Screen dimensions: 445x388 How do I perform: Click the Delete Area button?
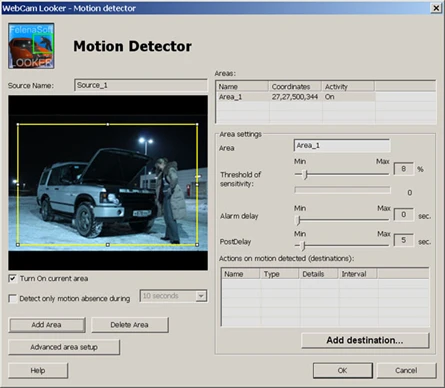[x=130, y=325]
